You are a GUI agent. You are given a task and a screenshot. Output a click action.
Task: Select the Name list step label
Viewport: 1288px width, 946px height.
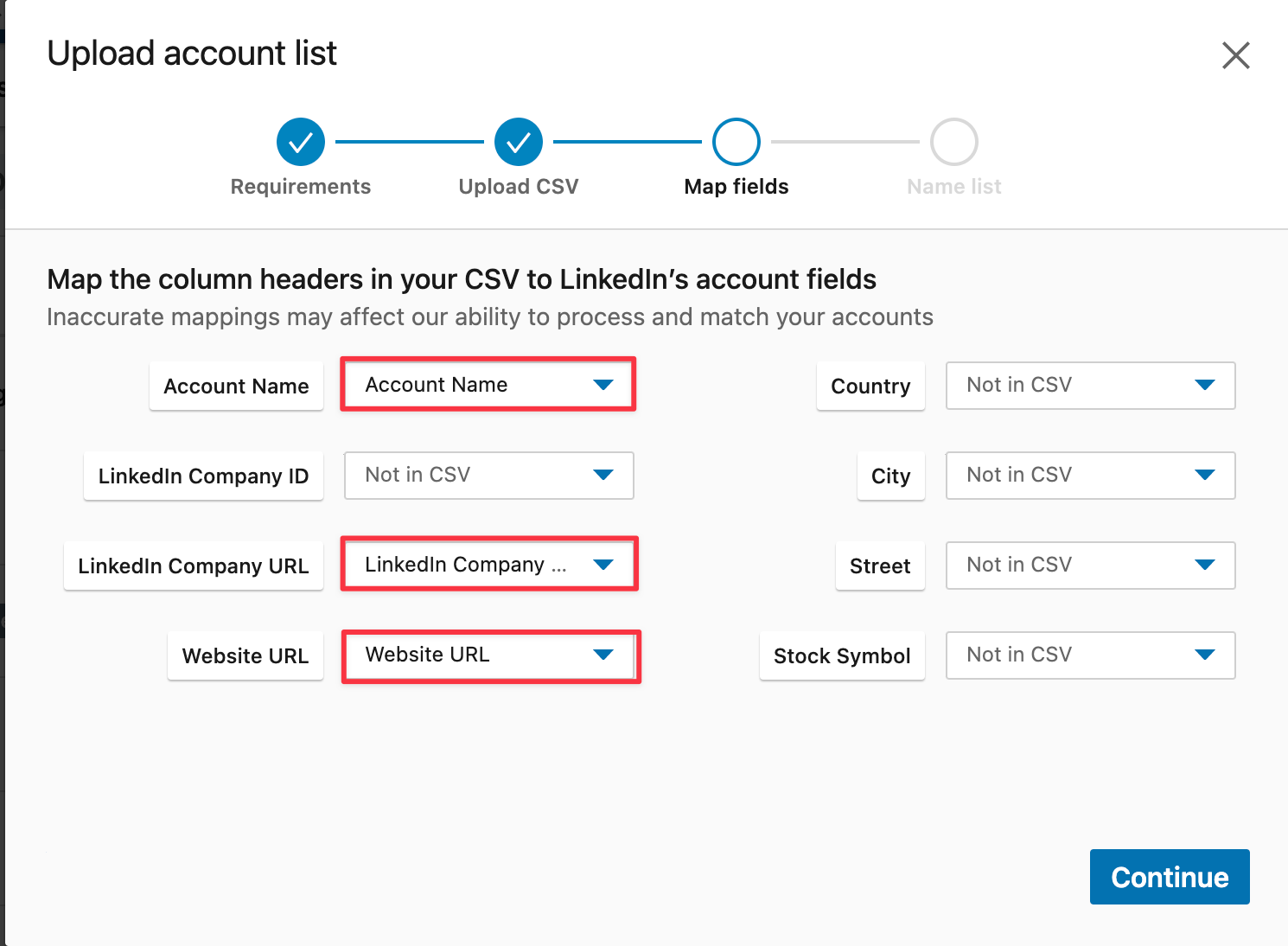[x=954, y=187]
